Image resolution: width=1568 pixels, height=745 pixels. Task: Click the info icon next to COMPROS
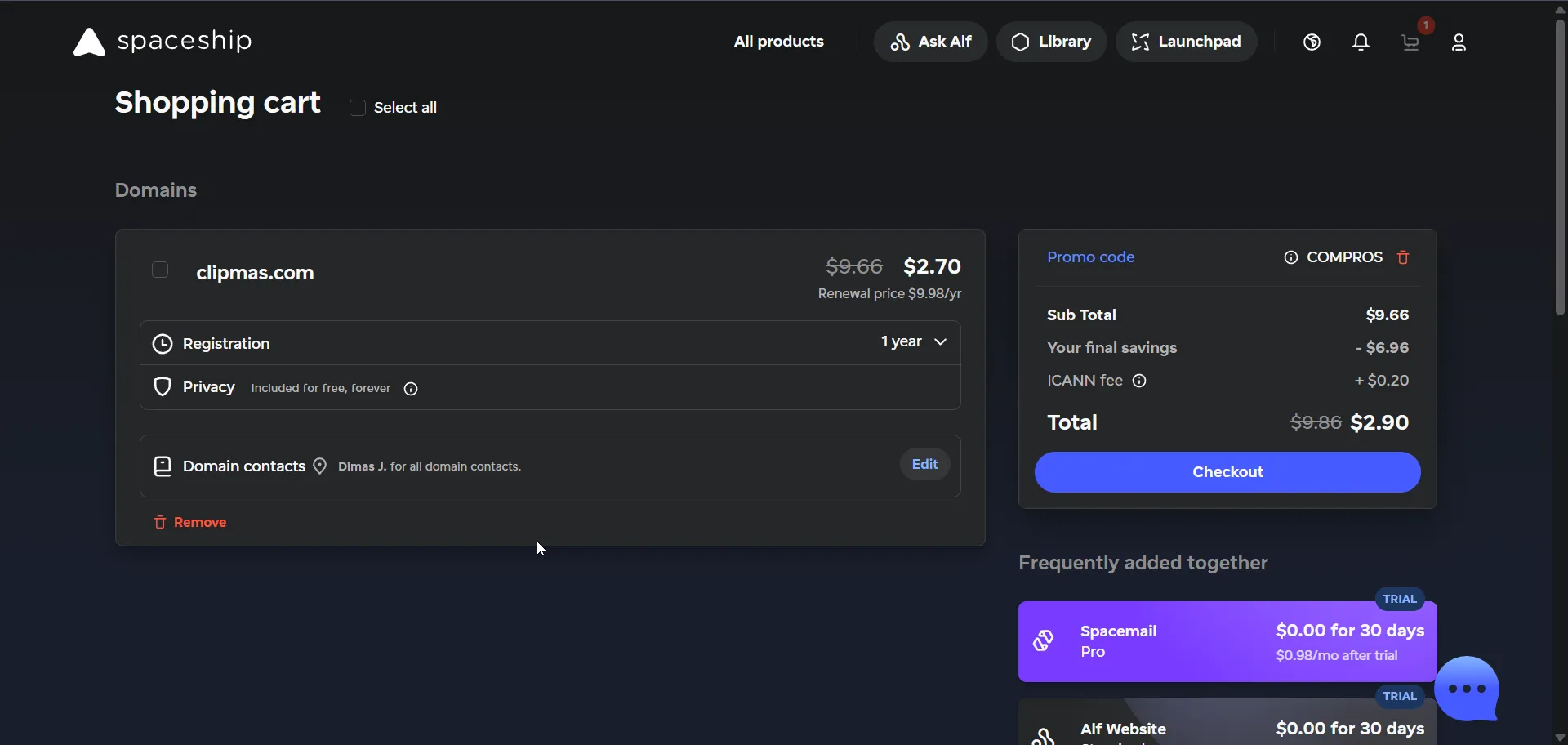[x=1291, y=257]
